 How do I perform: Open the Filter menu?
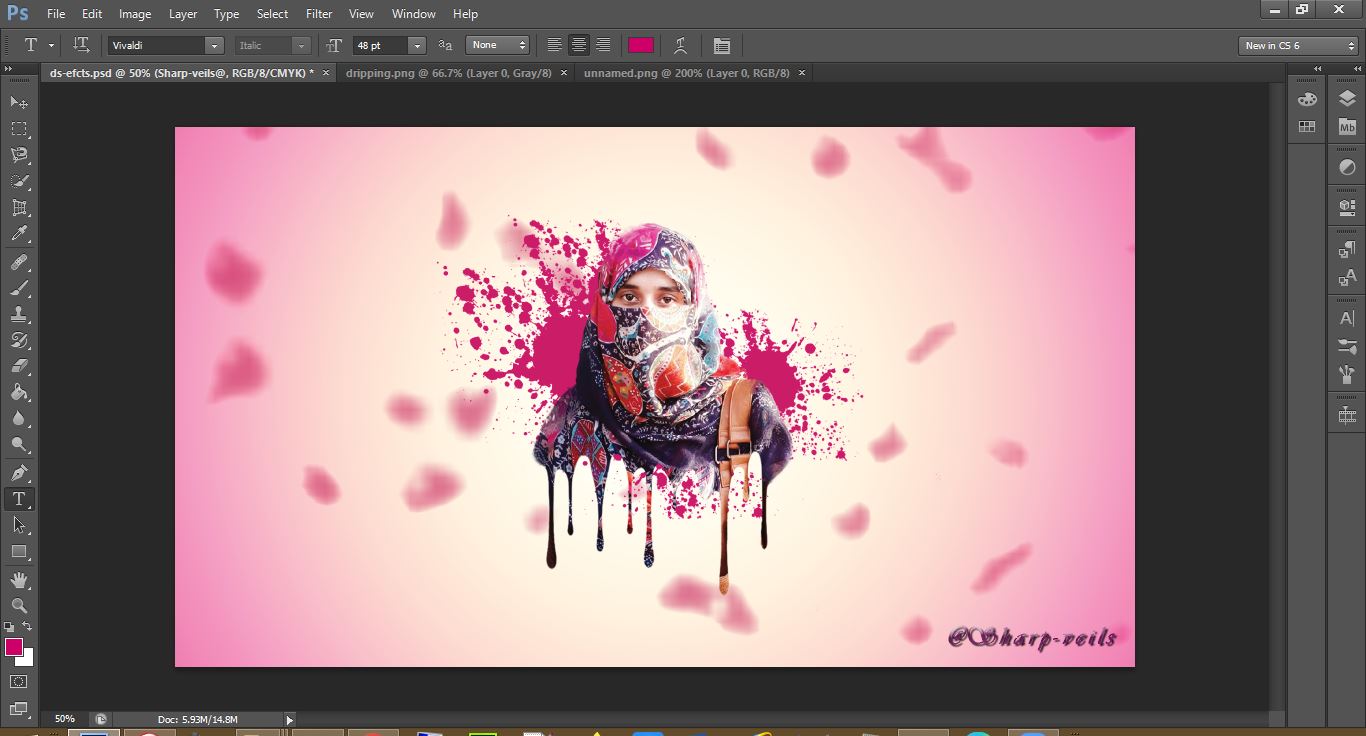[319, 14]
